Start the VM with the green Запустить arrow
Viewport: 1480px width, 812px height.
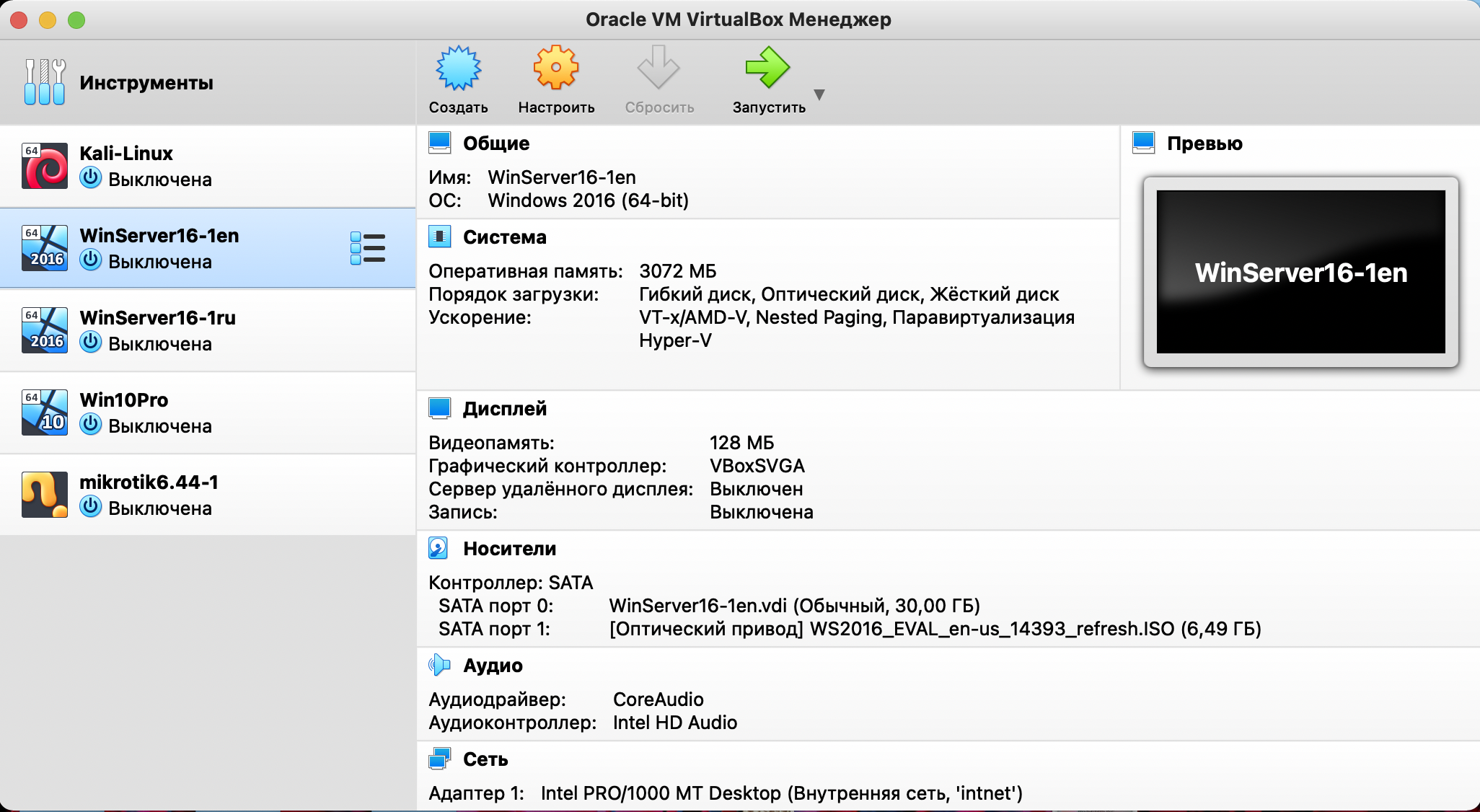click(x=767, y=68)
